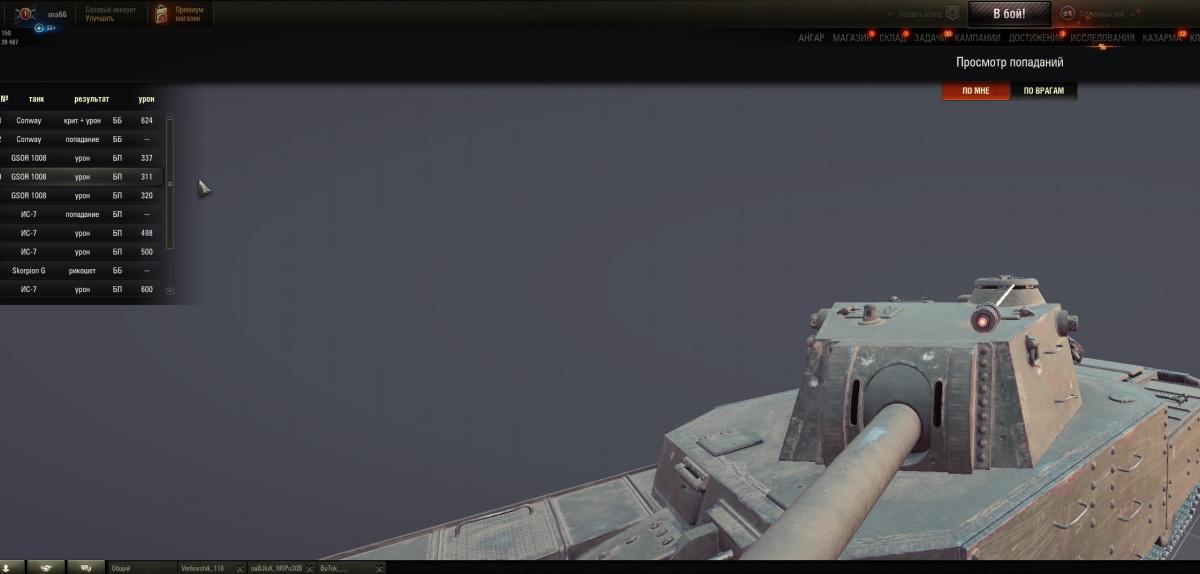Click the Премиум магазин shop icon
This screenshot has height=574, width=1200.
click(161, 13)
